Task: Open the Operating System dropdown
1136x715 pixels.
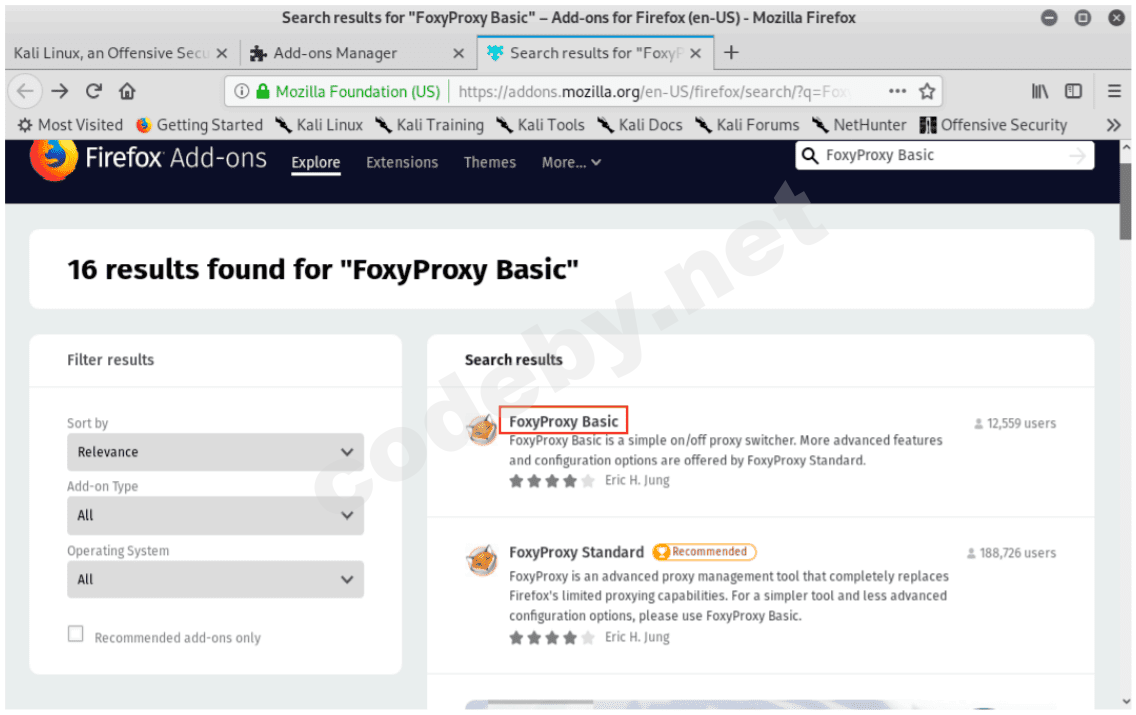Action: [x=215, y=580]
